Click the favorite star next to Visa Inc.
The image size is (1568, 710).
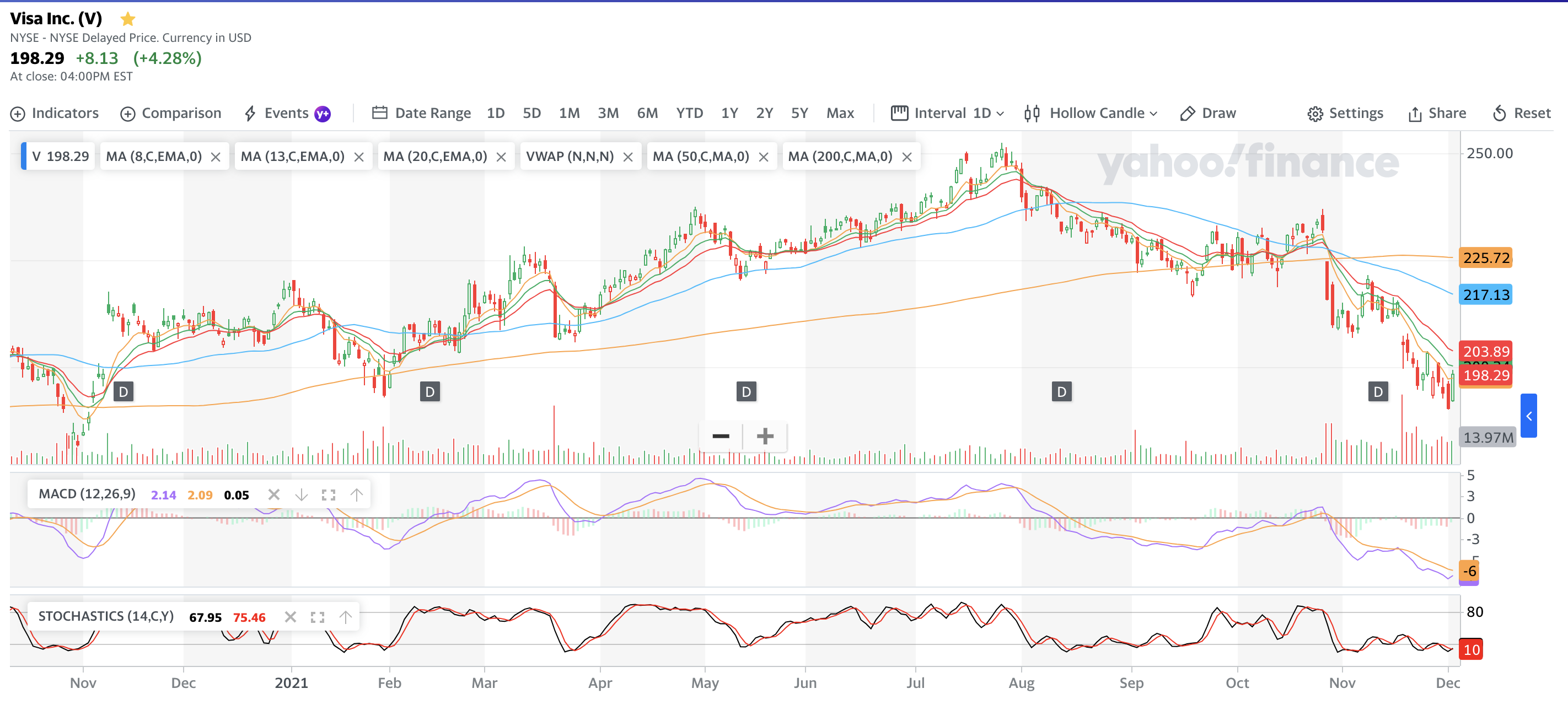[x=128, y=19]
